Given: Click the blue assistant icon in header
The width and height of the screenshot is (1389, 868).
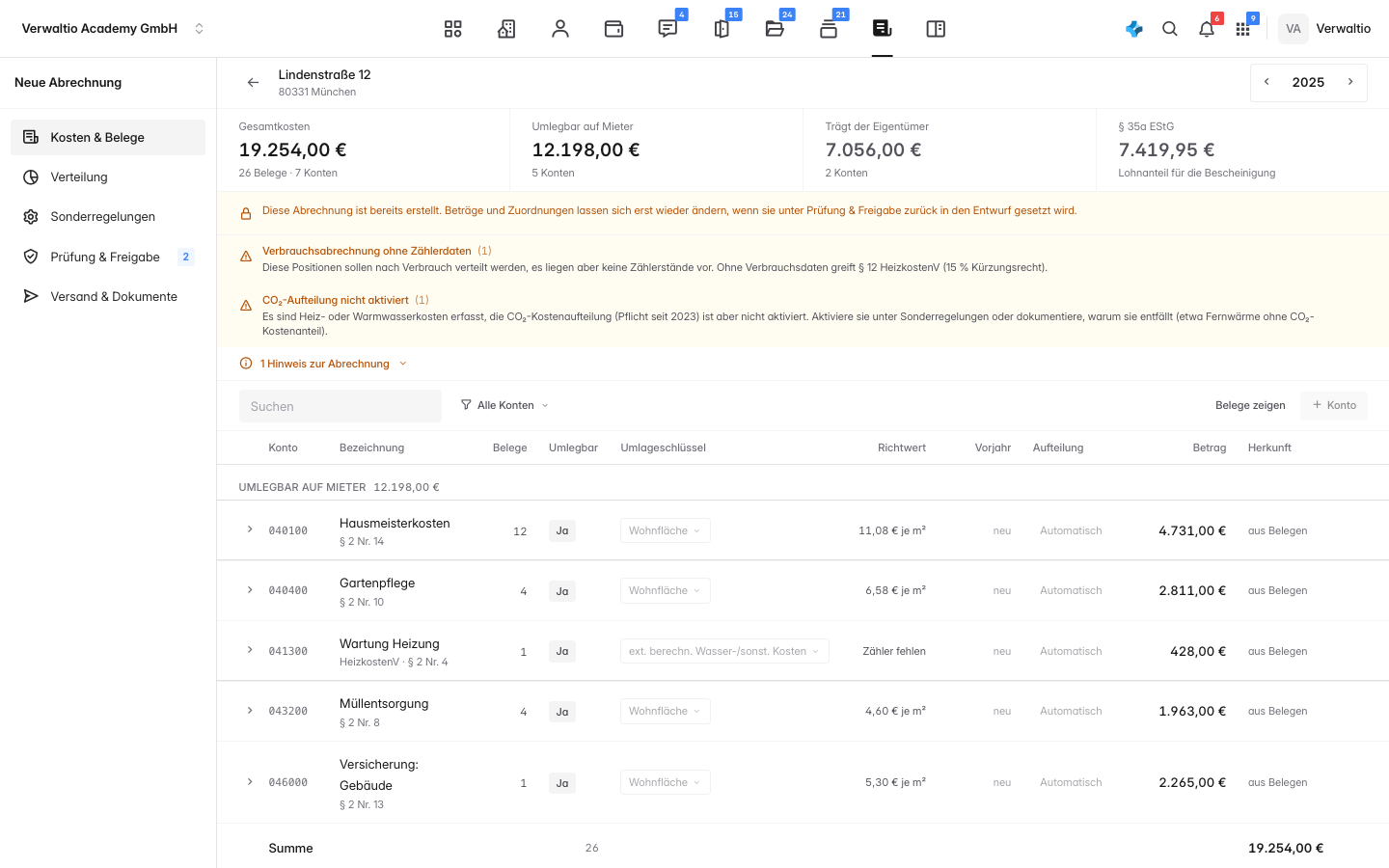Looking at the screenshot, I should coord(1134,29).
